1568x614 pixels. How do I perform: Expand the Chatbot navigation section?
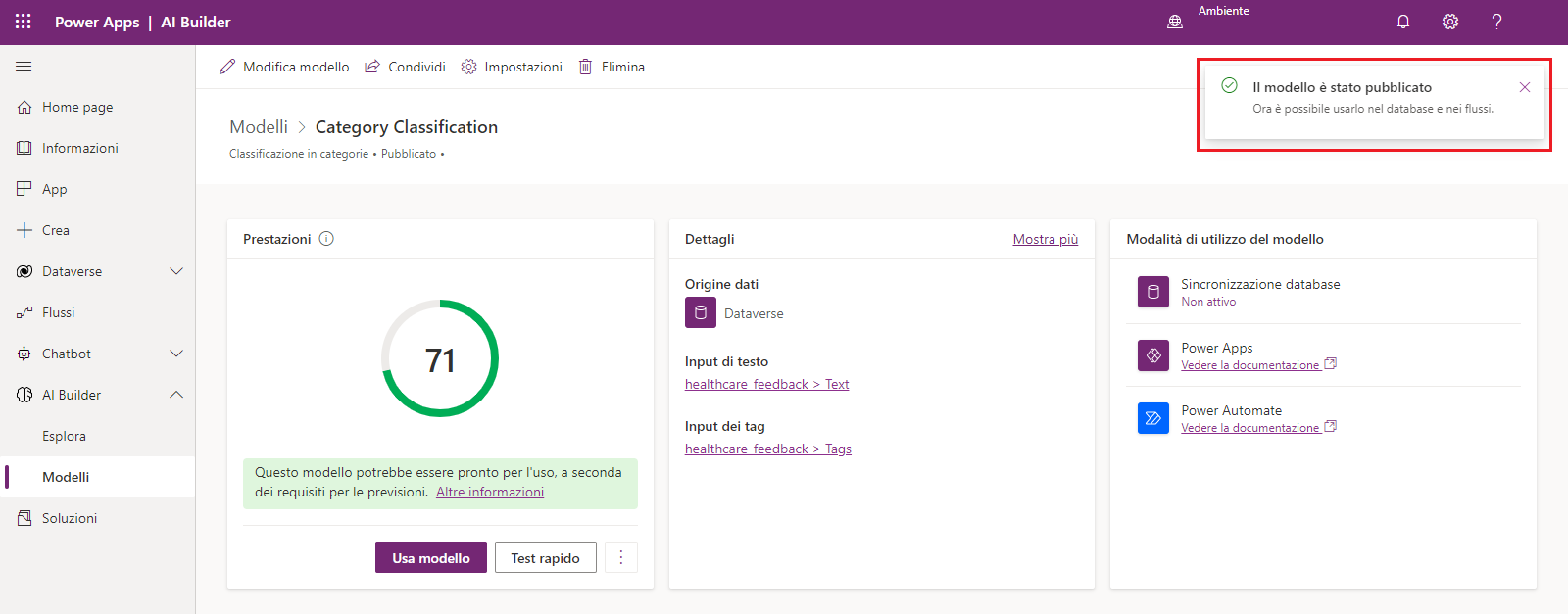click(x=176, y=354)
